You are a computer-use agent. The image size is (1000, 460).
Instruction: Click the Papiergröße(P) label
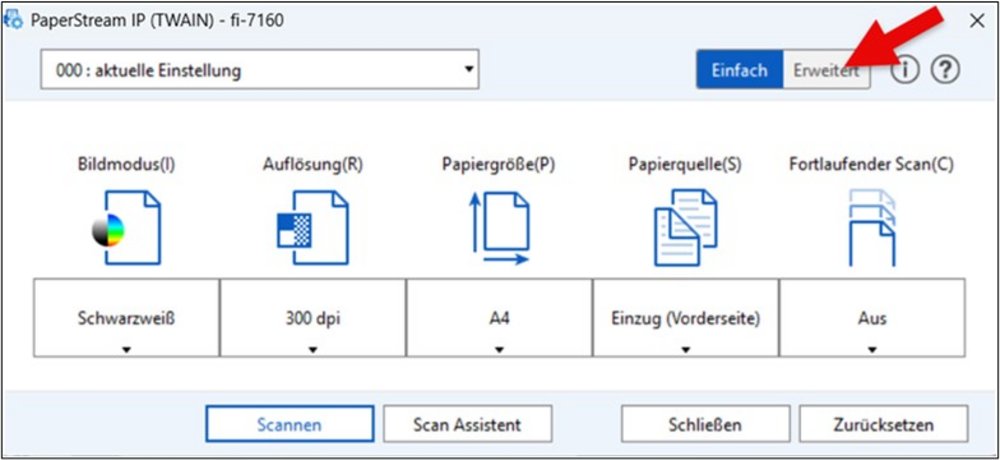point(499,165)
